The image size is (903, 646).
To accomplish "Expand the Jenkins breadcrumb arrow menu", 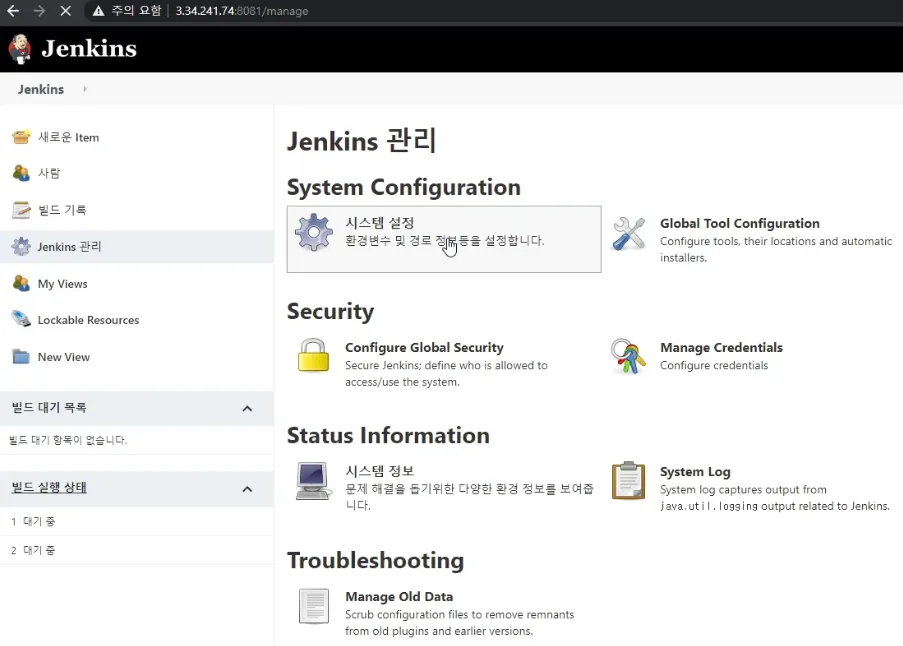I will click(85, 89).
